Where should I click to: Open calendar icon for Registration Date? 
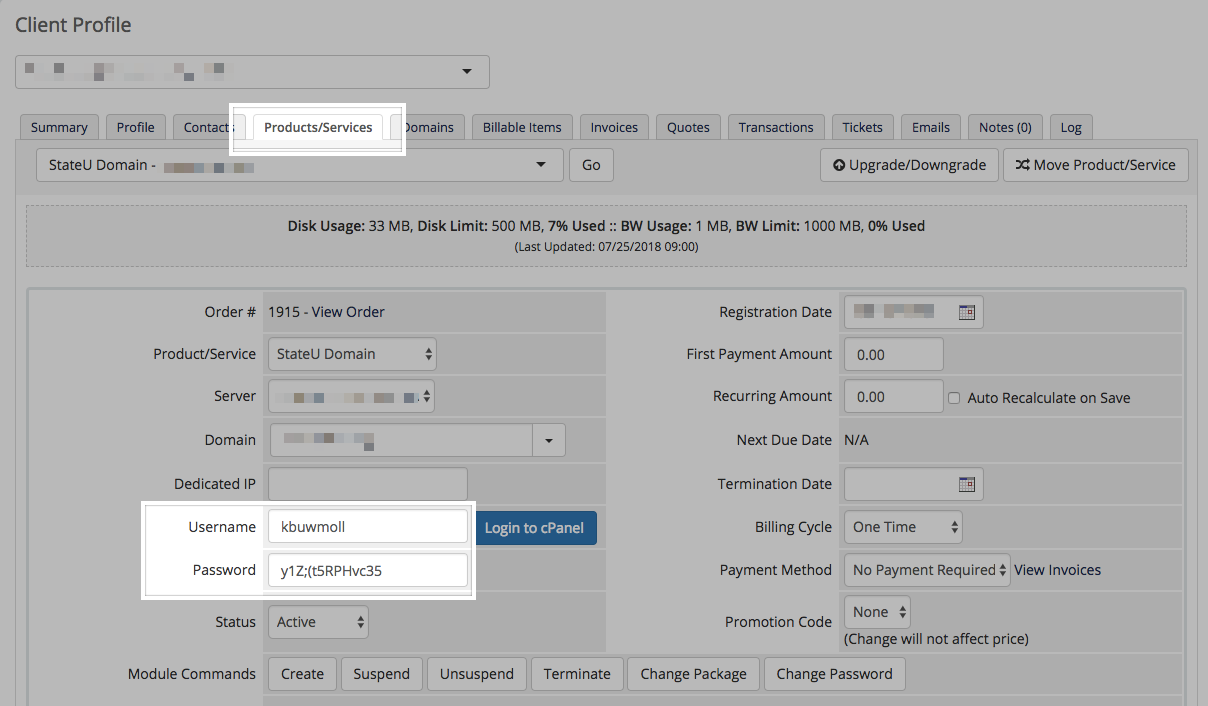point(966,312)
